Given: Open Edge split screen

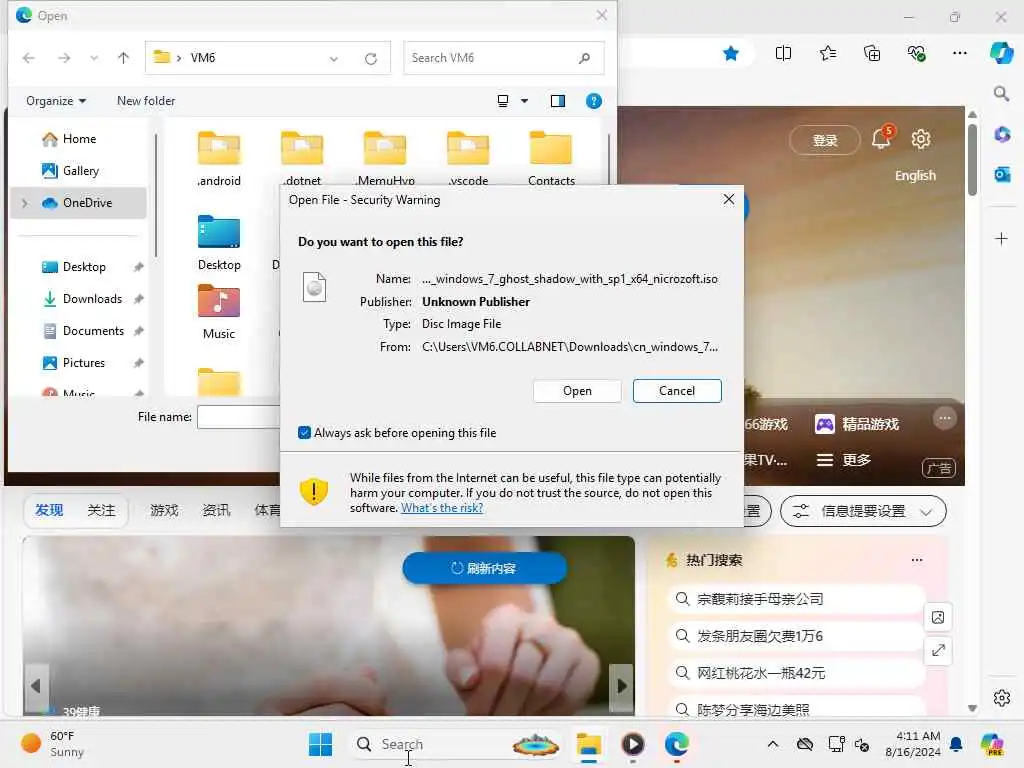Looking at the screenshot, I should pyautogui.click(x=783, y=54).
